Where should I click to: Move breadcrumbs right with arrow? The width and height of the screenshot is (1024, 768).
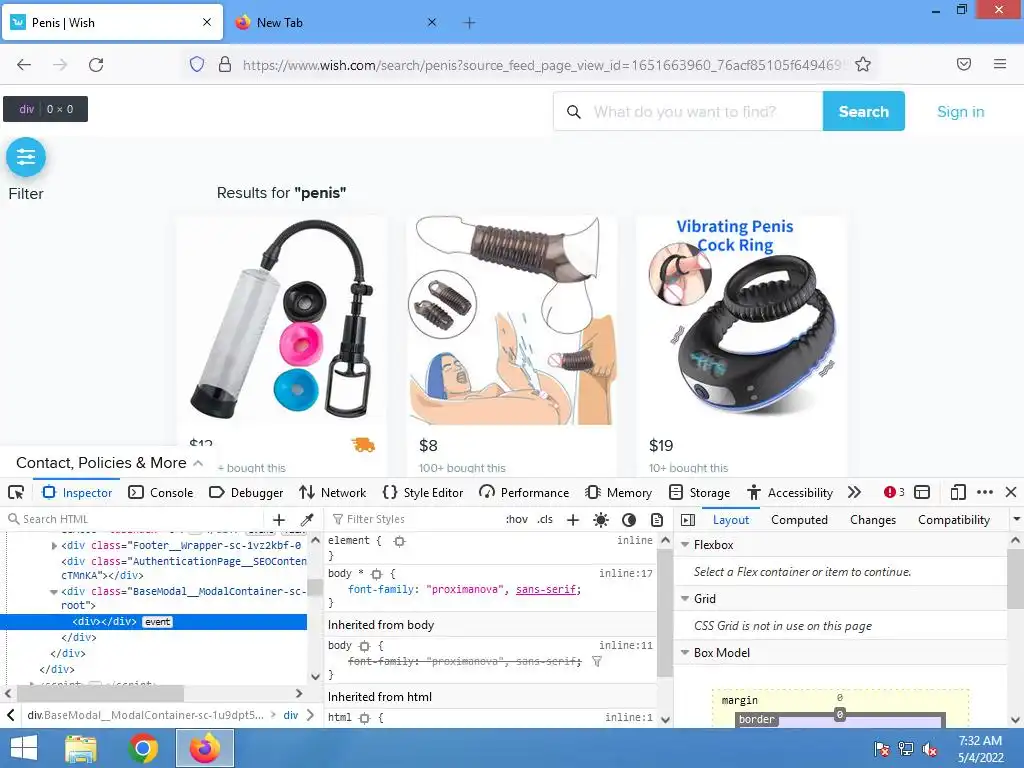tap(311, 715)
